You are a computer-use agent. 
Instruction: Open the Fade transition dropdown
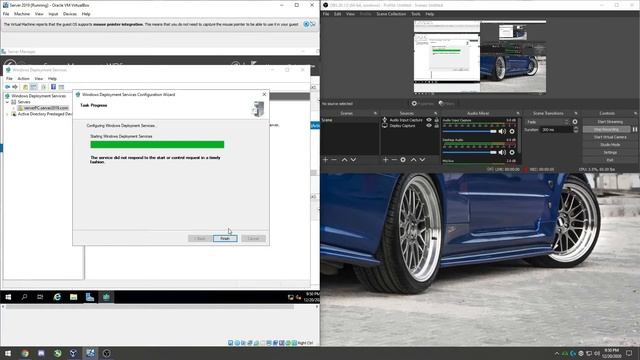[x=547, y=122]
